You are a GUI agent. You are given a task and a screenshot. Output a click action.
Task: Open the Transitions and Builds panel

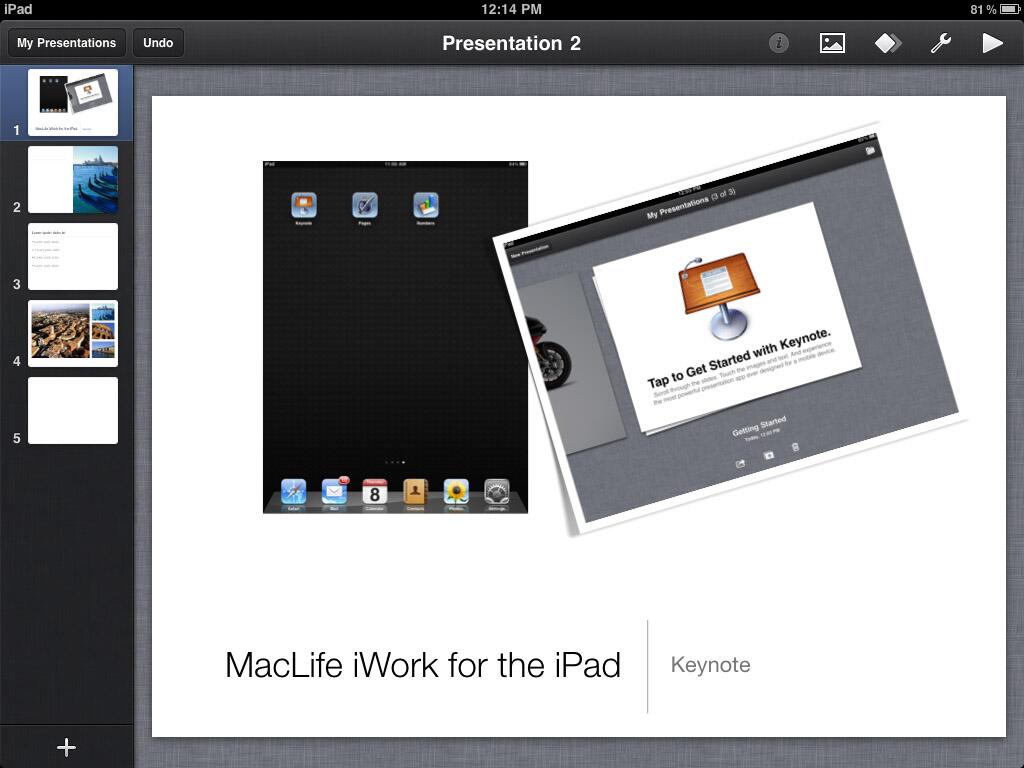point(887,43)
